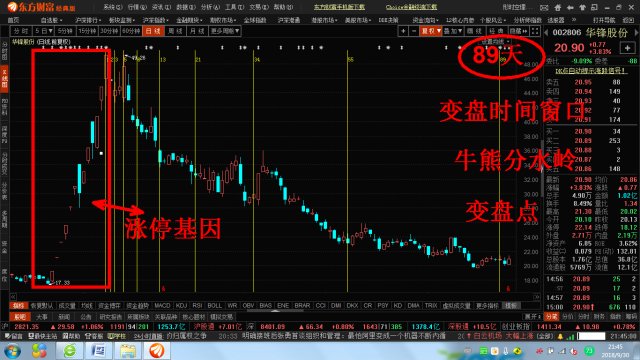The image size is (640, 360).
Task: Switch chart to 周线 weekly period
Action: click(x=176, y=31)
